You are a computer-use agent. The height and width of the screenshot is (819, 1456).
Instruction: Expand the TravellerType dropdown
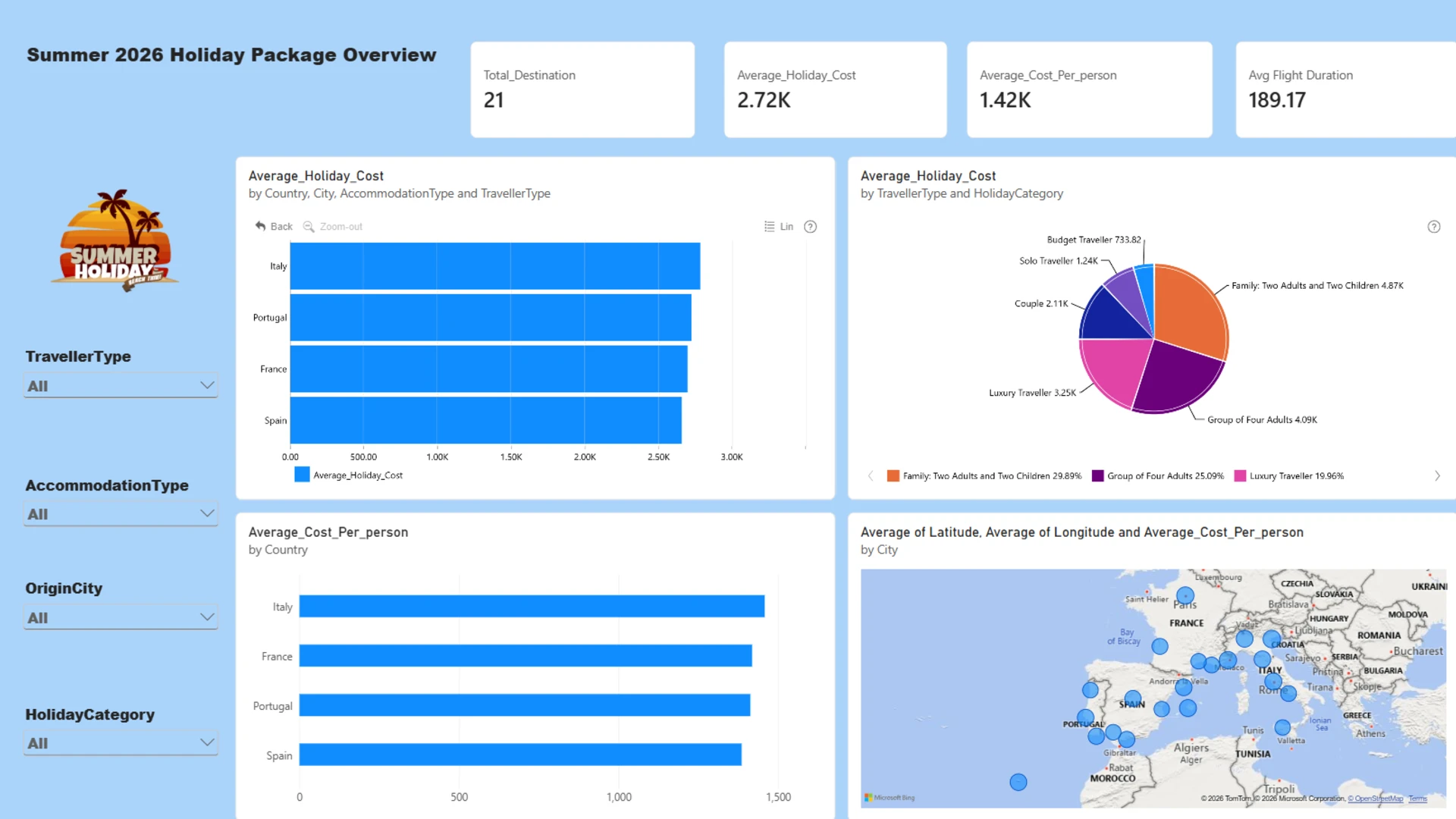pyautogui.click(x=121, y=385)
